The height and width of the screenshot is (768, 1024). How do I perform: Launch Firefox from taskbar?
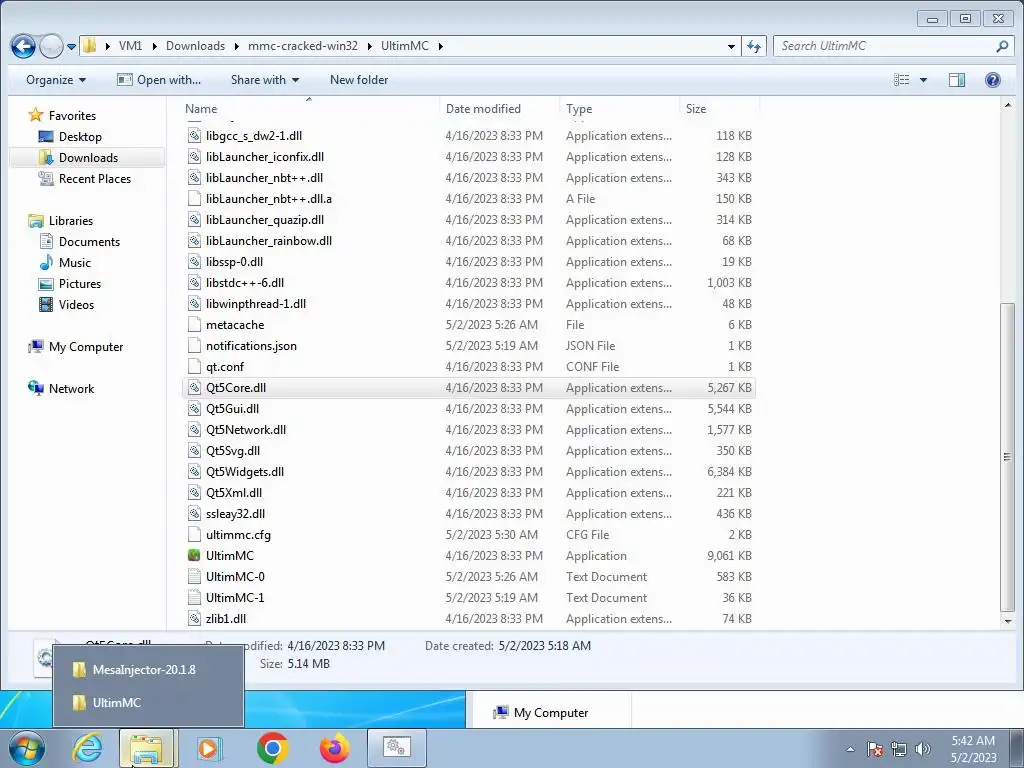334,748
